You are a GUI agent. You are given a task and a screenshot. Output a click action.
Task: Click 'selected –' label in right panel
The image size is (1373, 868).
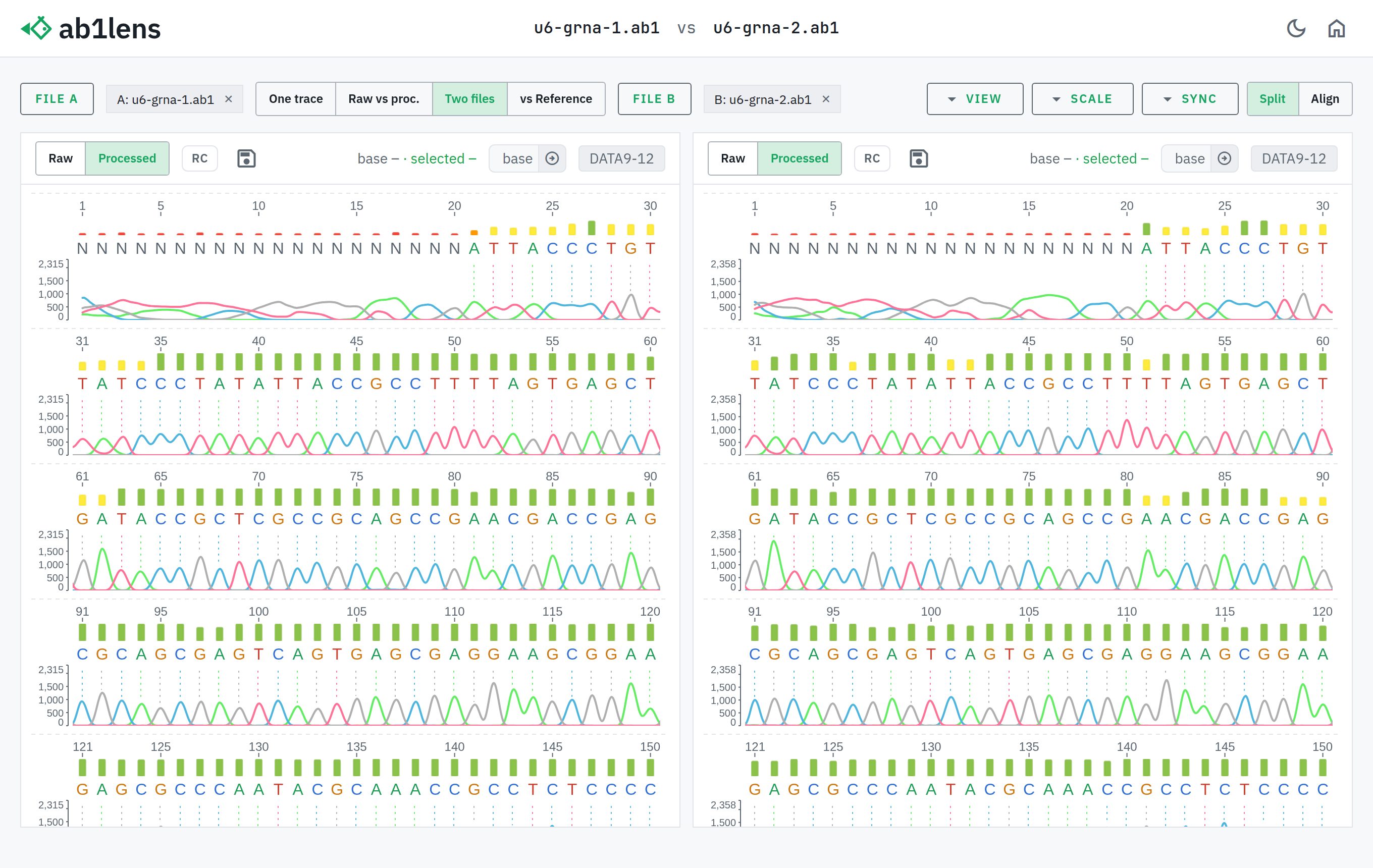click(1115, 158)
